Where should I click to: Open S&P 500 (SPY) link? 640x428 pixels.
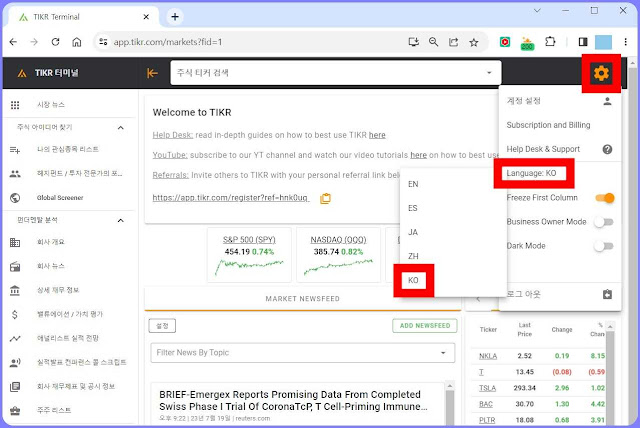(249, 240)
